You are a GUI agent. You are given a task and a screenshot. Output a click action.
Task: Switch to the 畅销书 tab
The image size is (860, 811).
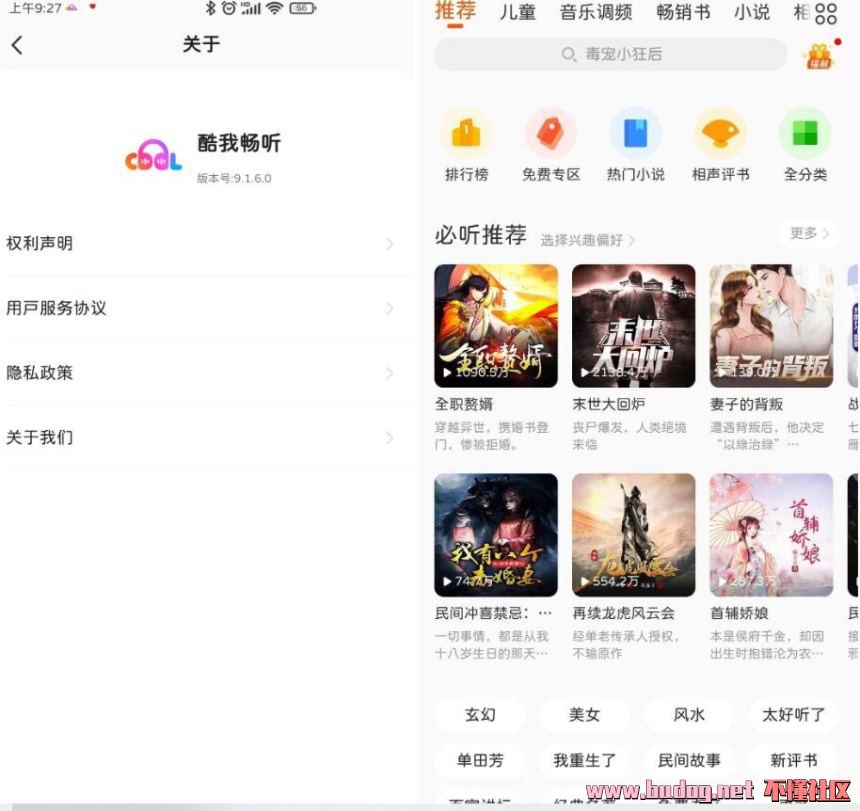[x=683, y=12]
